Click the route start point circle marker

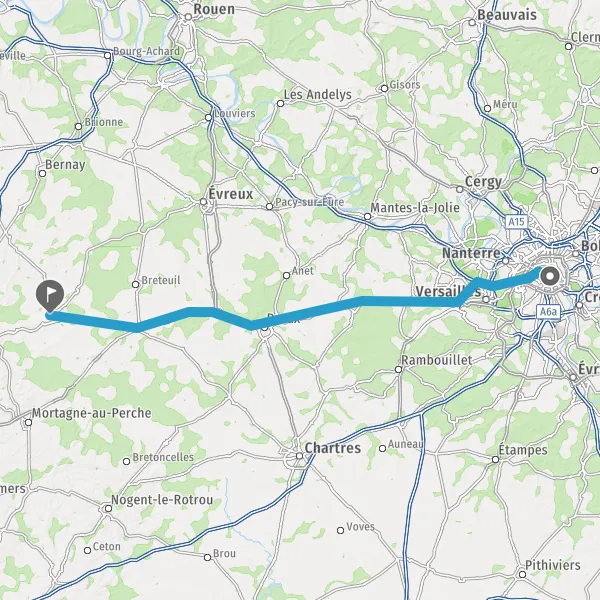click(x=550, y=276)
